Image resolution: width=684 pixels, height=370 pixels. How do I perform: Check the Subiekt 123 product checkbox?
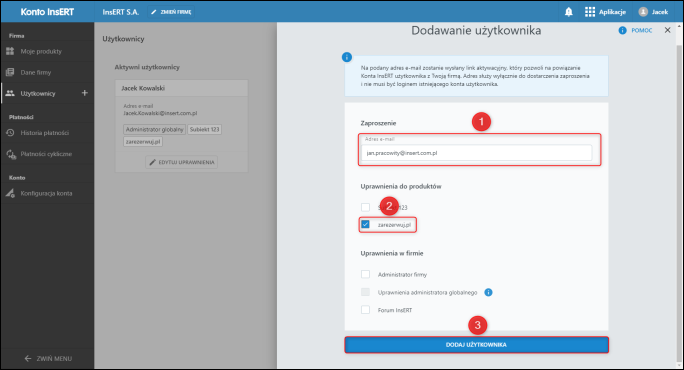366,207
